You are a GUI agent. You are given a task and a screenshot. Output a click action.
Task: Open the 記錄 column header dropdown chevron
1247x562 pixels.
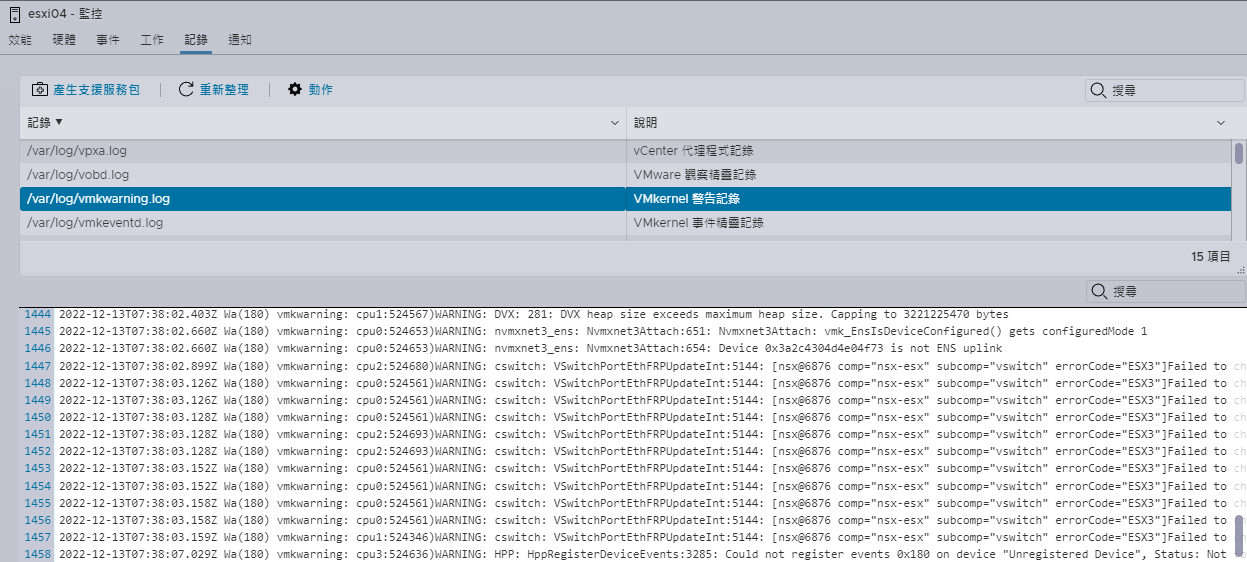[x=615, y=123]
